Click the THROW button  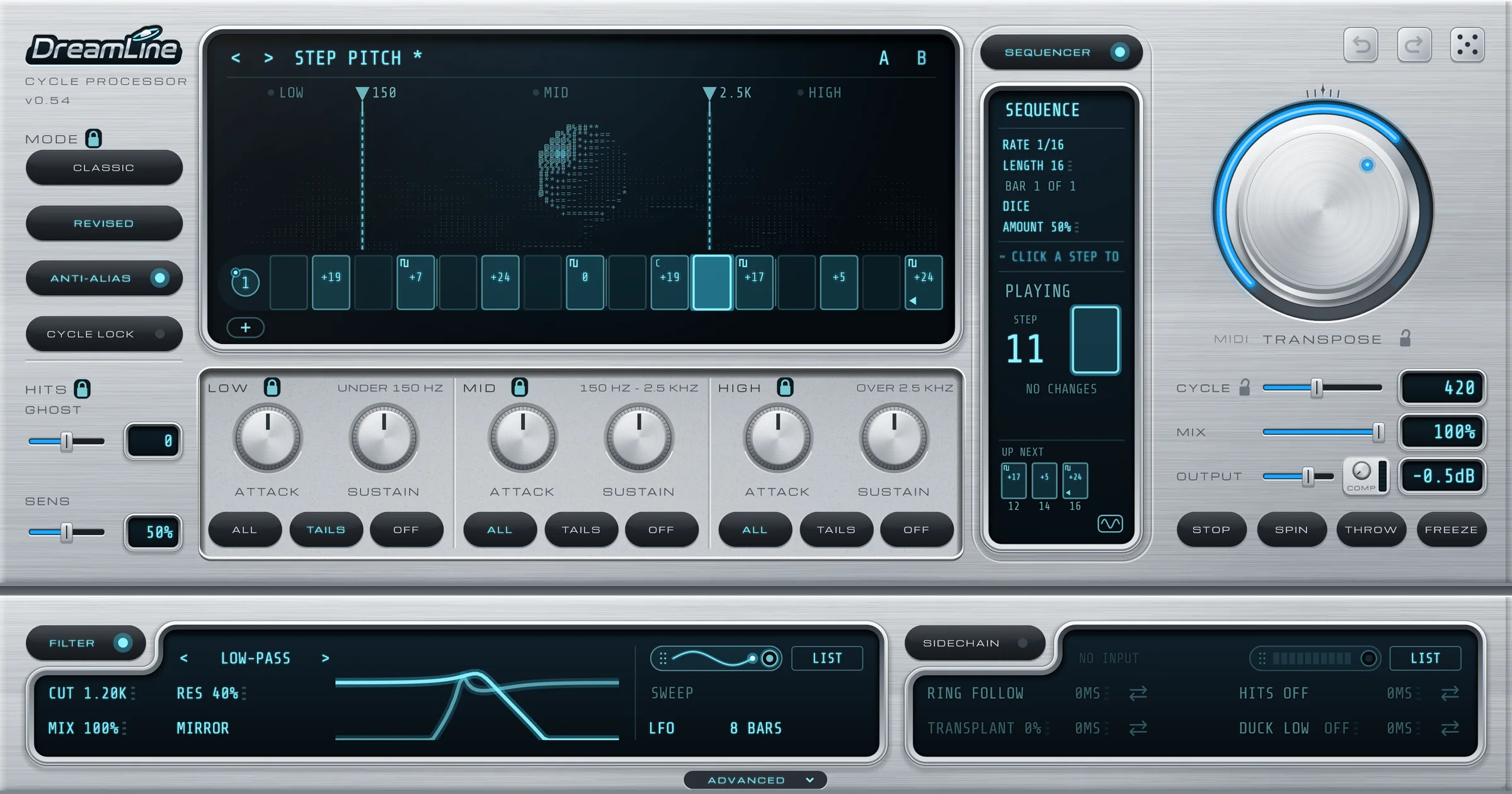point(1371,530)
